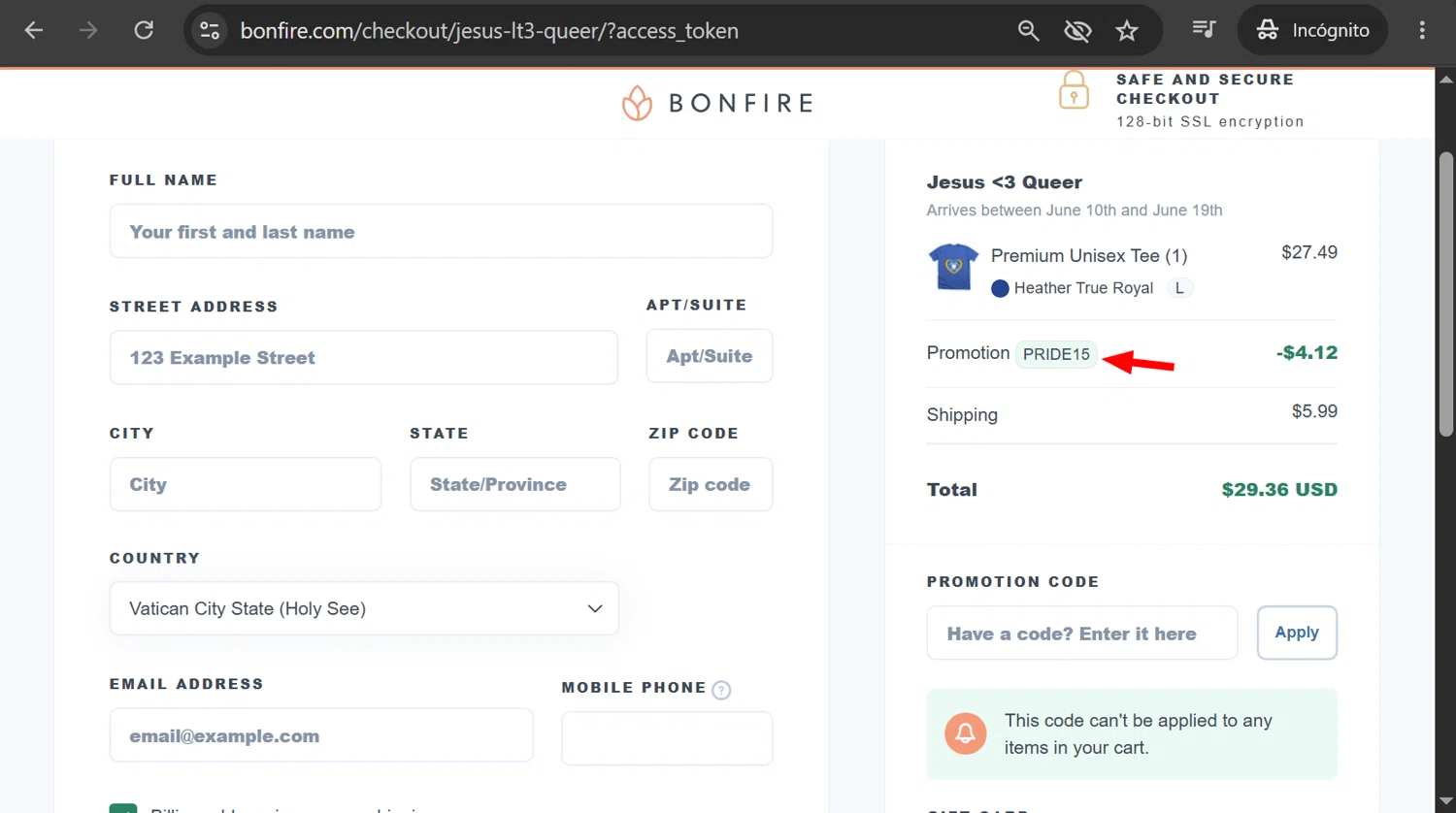Viewport: 1456px width, 813px height.
Task: Click 'Arrives between June 10th and June 19th'
Action: point(1075,211)
